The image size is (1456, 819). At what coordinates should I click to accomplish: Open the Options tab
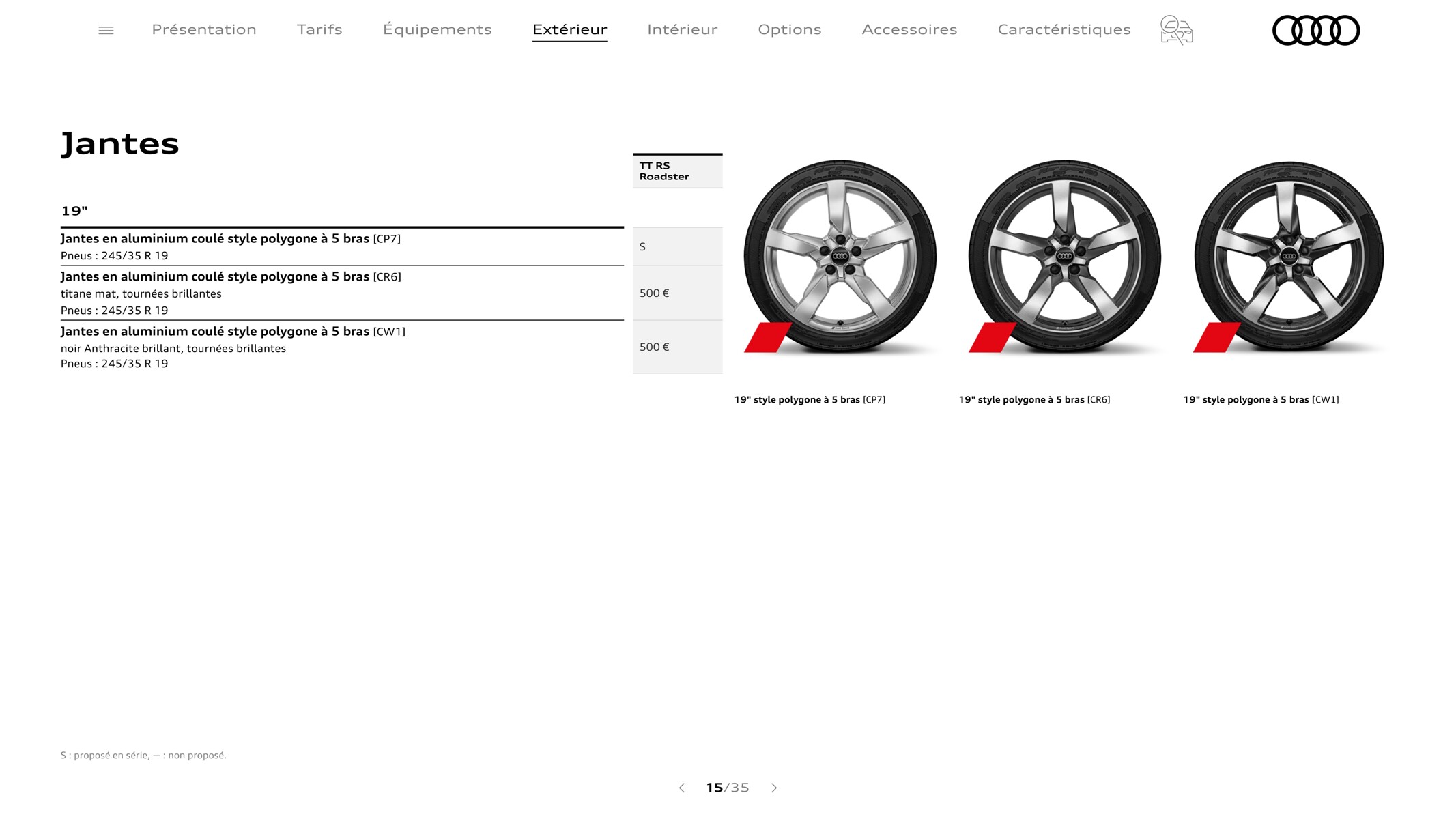[x=790, y=29]
